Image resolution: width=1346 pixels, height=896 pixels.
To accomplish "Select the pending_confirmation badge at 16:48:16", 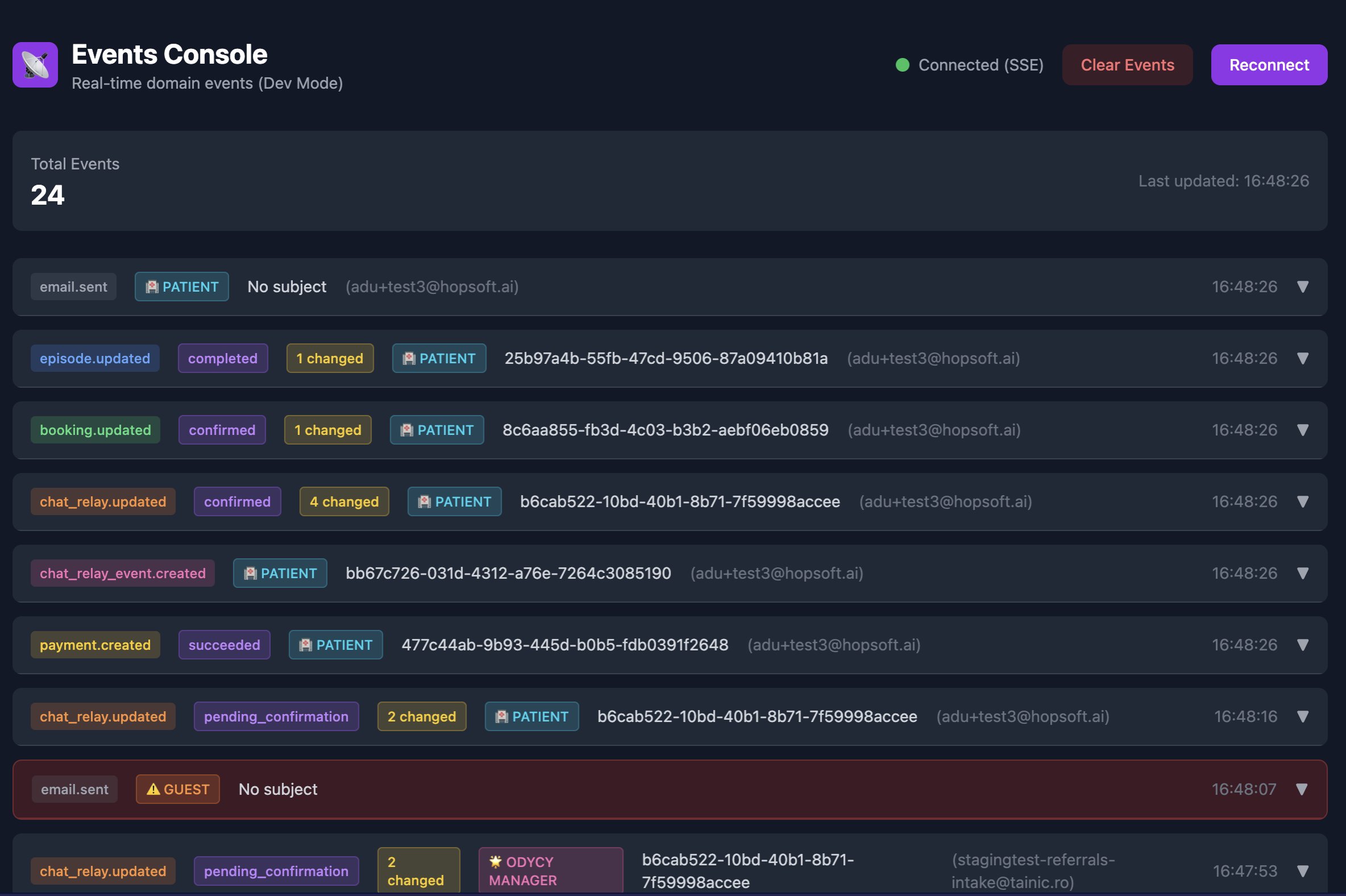I will click(276, 716).
